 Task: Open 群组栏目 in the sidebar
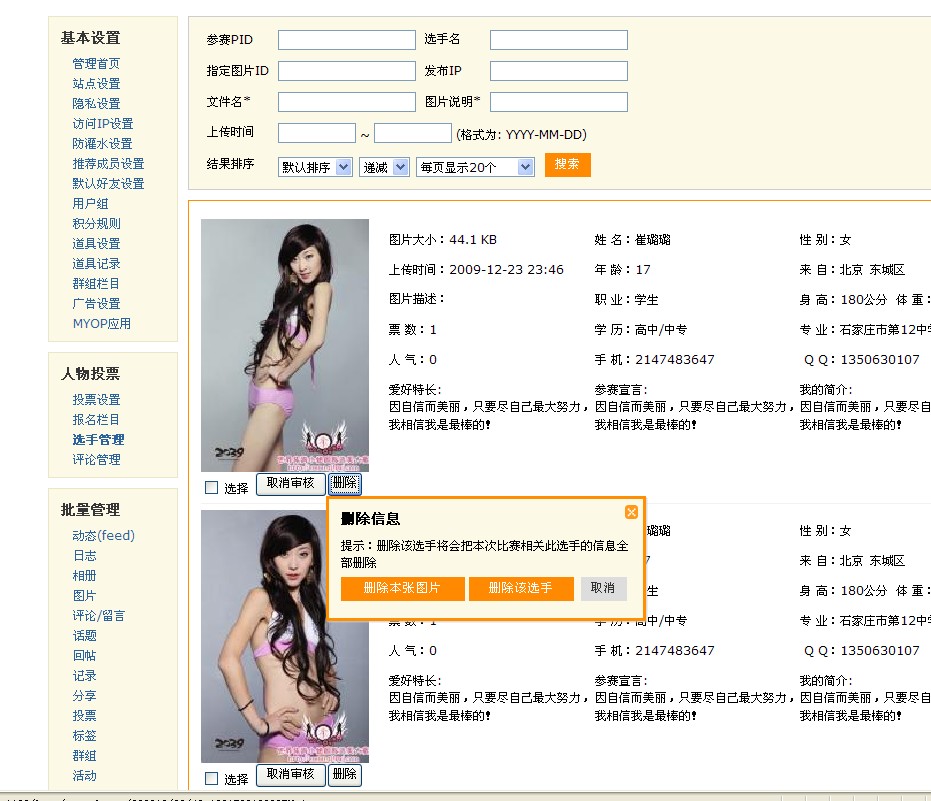coord(96,284)
